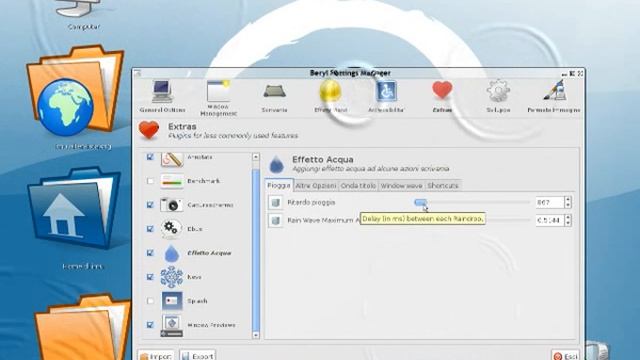640x360 pixels.
Task: Enable the Benchmark plugin checkbox
Action: (150, 181)
